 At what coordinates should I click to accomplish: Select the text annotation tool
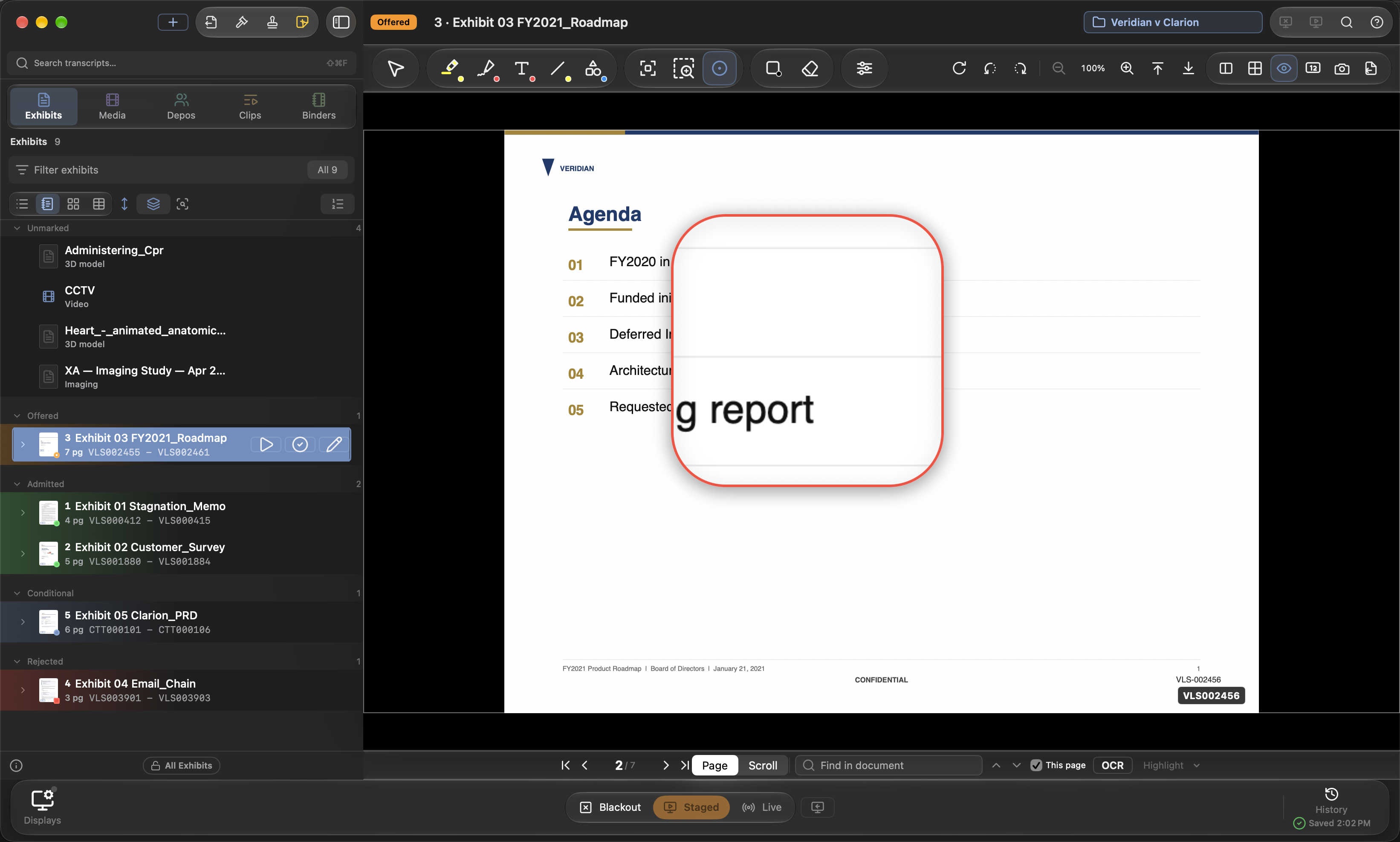(x=522, y=69)
